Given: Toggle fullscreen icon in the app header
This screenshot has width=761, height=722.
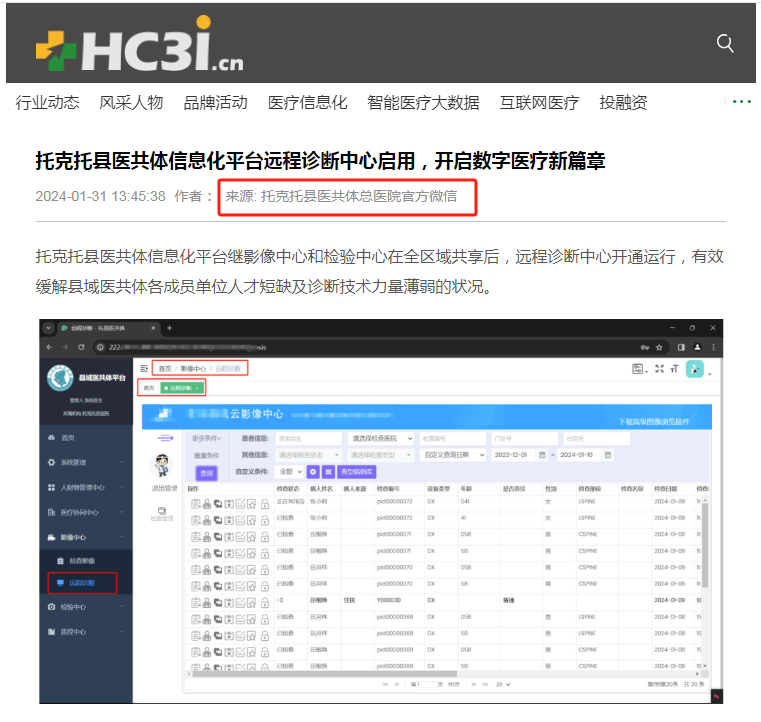Looking at the screenshot, I should (659, 369).
